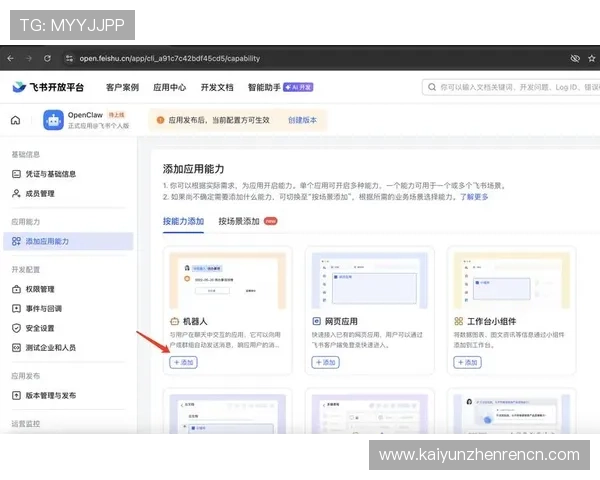Click the 网页应用 card title
Viewport: 600px width, 480px height.
(341, 322)
